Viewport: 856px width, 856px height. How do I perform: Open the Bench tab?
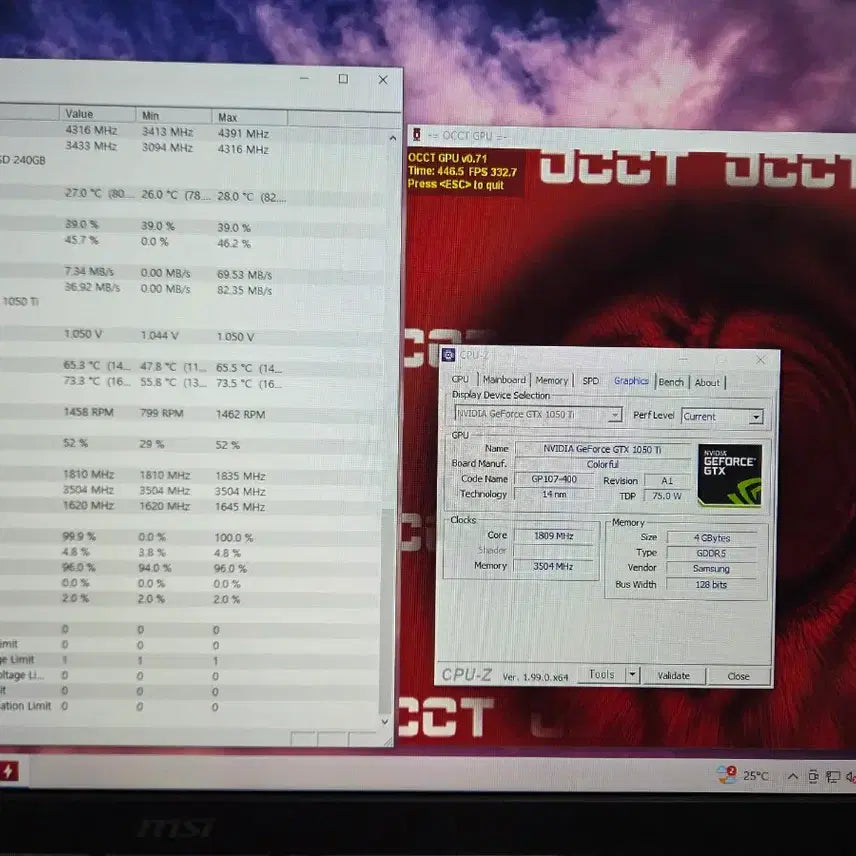[x=671, y=382]
